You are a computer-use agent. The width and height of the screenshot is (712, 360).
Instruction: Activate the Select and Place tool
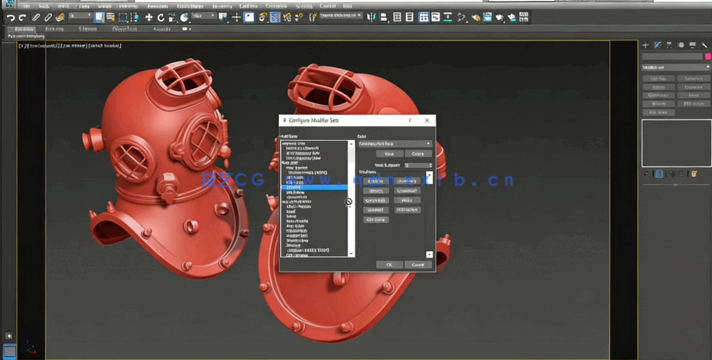(184, 18)
